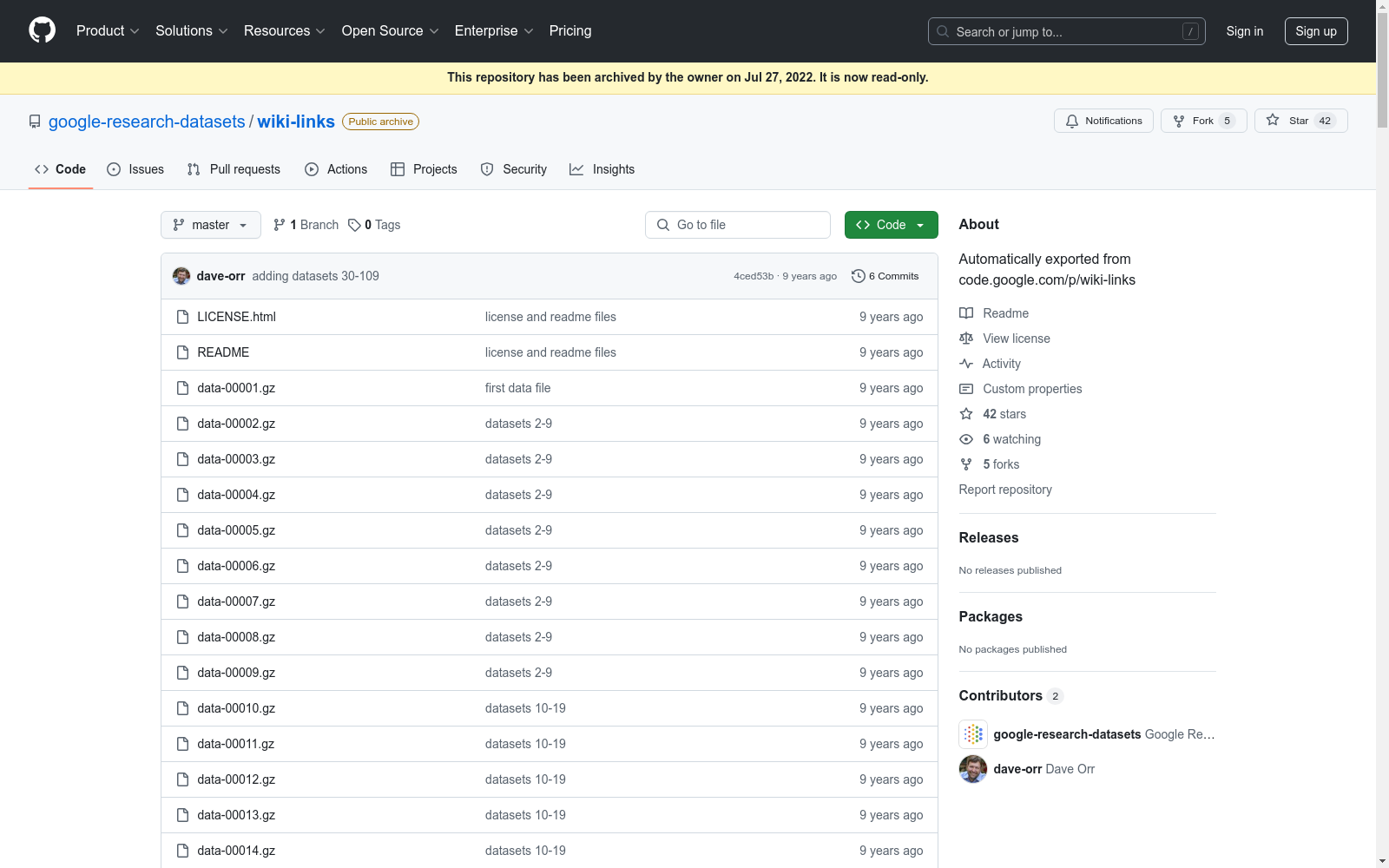Open the LICENSE.html file

(x=236, y=317)
